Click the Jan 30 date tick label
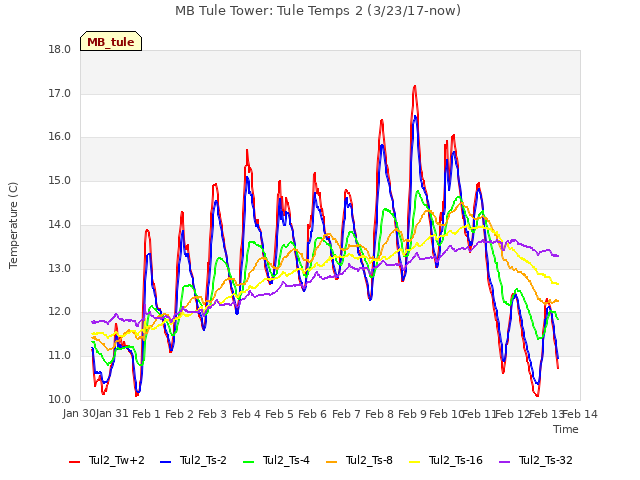This screenshot has width=640, height=480. click(x=79, y=413)
